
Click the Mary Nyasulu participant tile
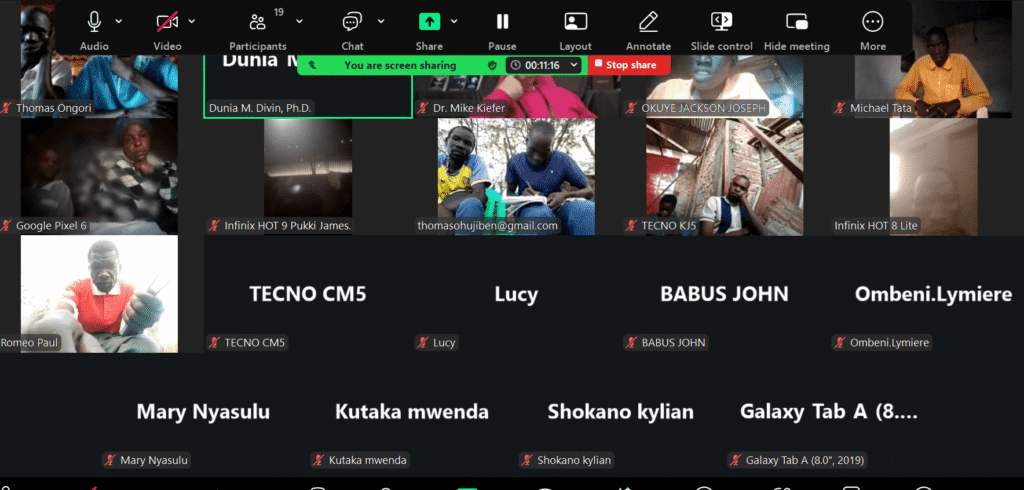click(203, 412)
